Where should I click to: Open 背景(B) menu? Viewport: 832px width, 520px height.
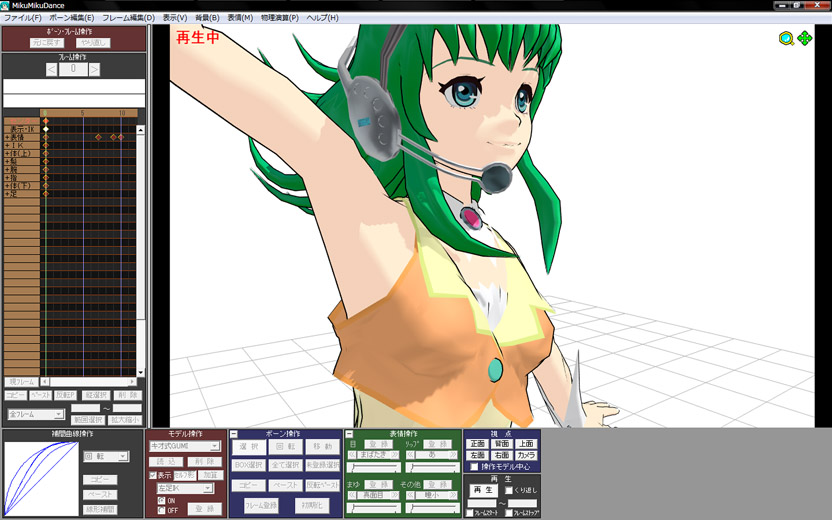point(207,18)
